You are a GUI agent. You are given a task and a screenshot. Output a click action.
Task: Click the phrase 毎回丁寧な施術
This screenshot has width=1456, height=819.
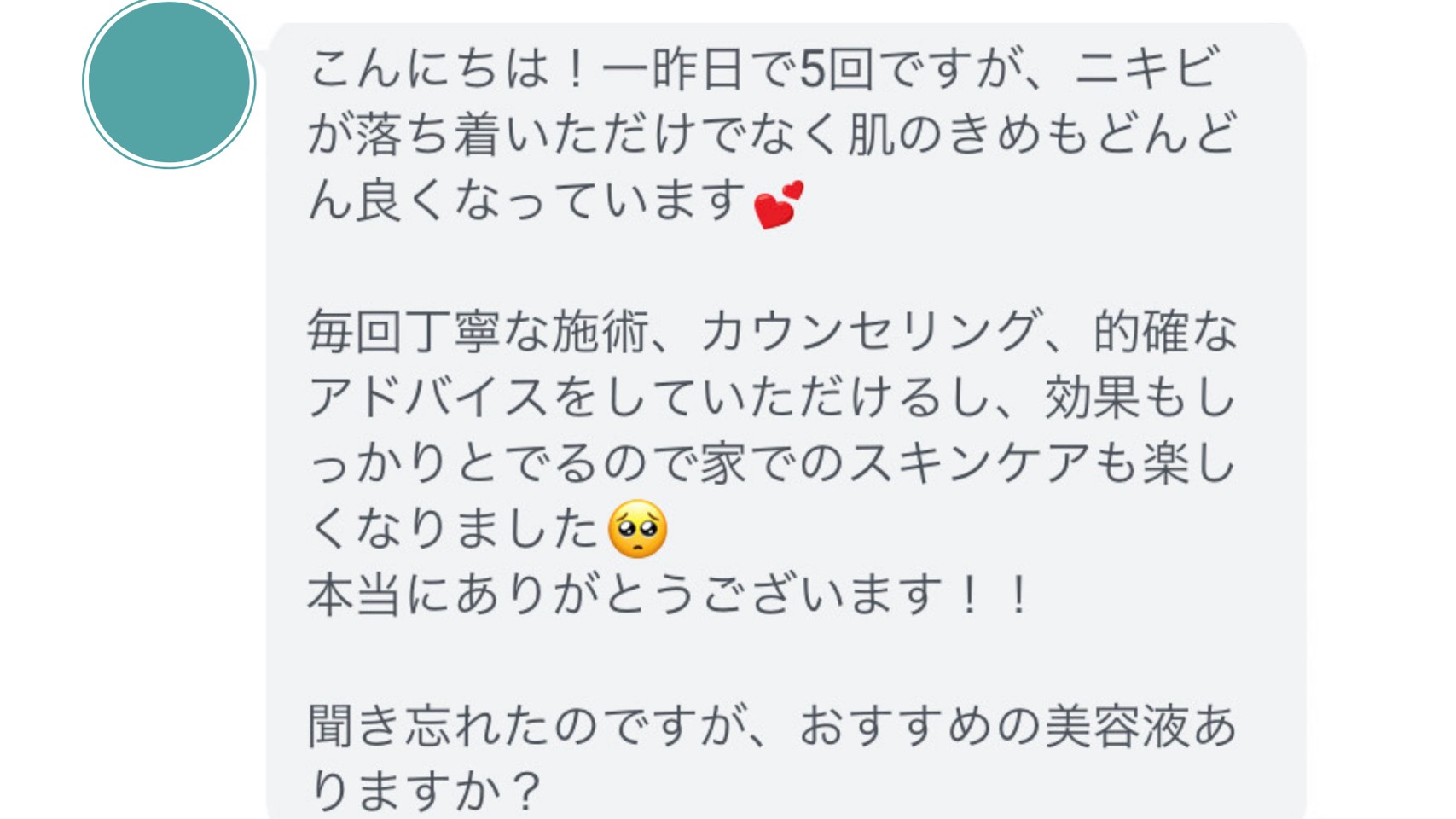[479, 331]
